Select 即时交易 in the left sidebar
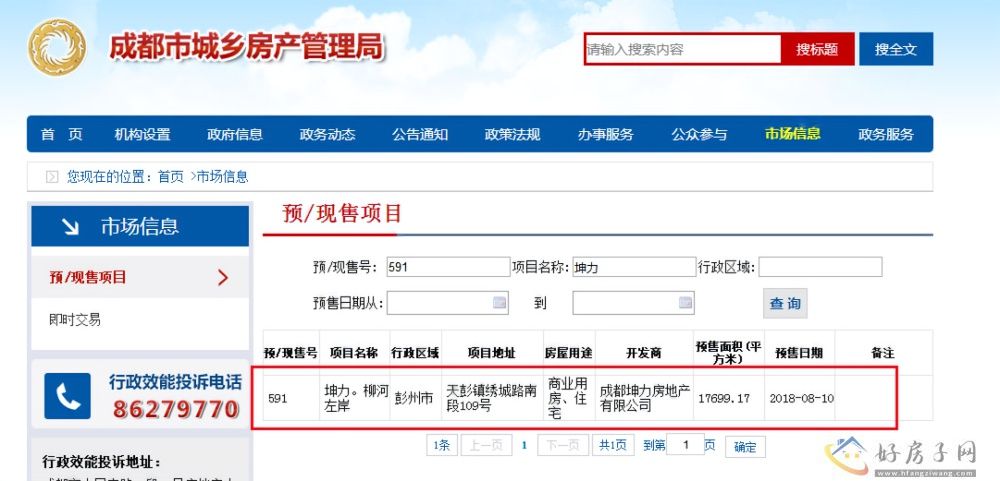1000x481 pixels. [75, 320]
